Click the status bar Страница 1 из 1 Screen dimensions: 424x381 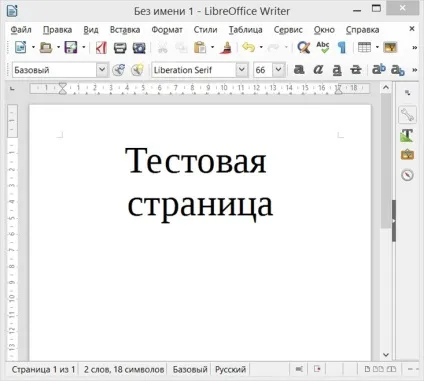43,369
